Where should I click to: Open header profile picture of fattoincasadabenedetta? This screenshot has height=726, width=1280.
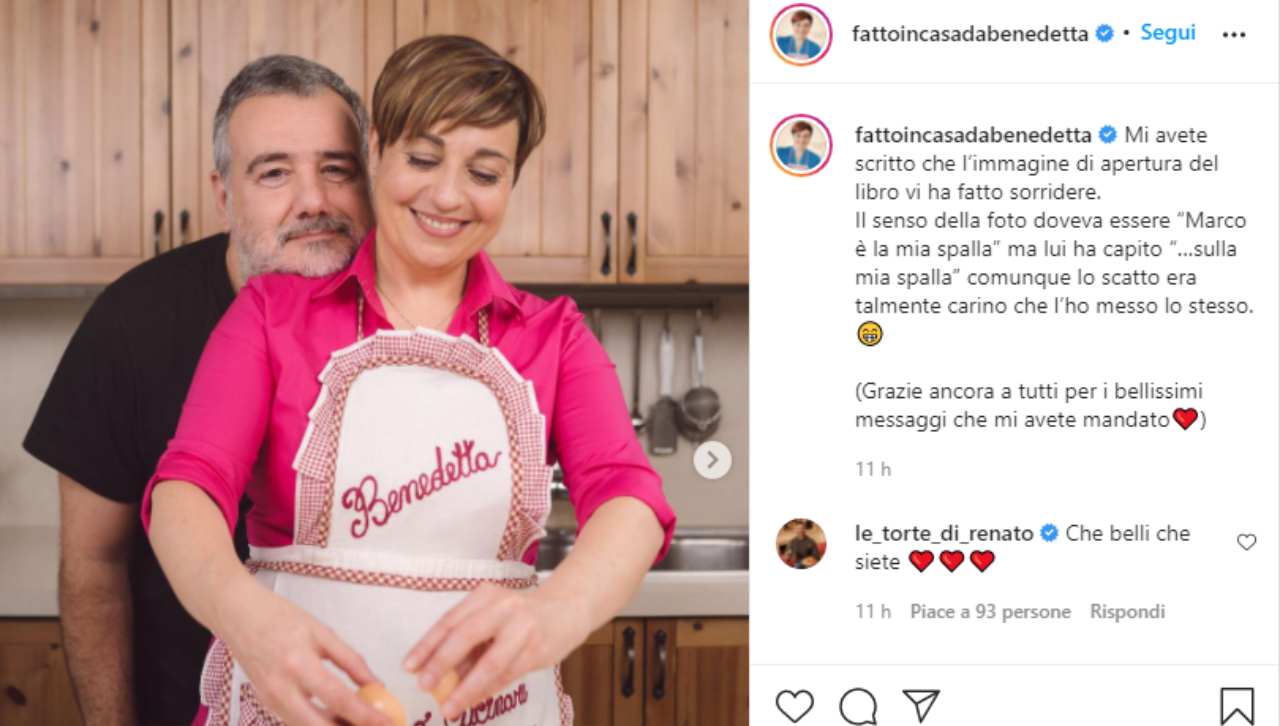tap(801, 34)
